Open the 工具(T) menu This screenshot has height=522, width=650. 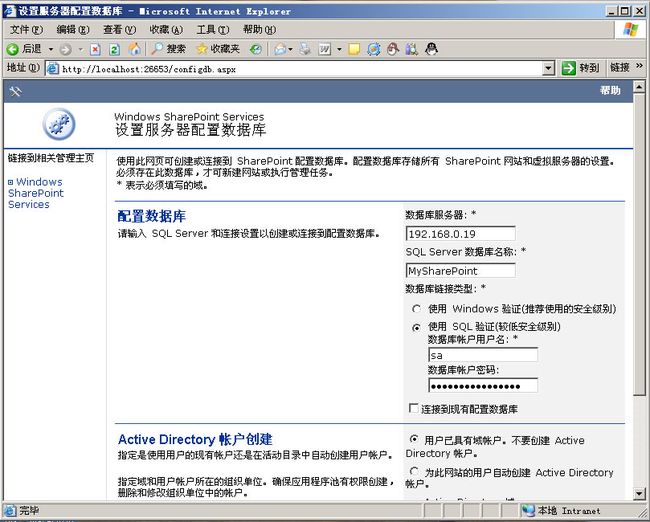213,30
